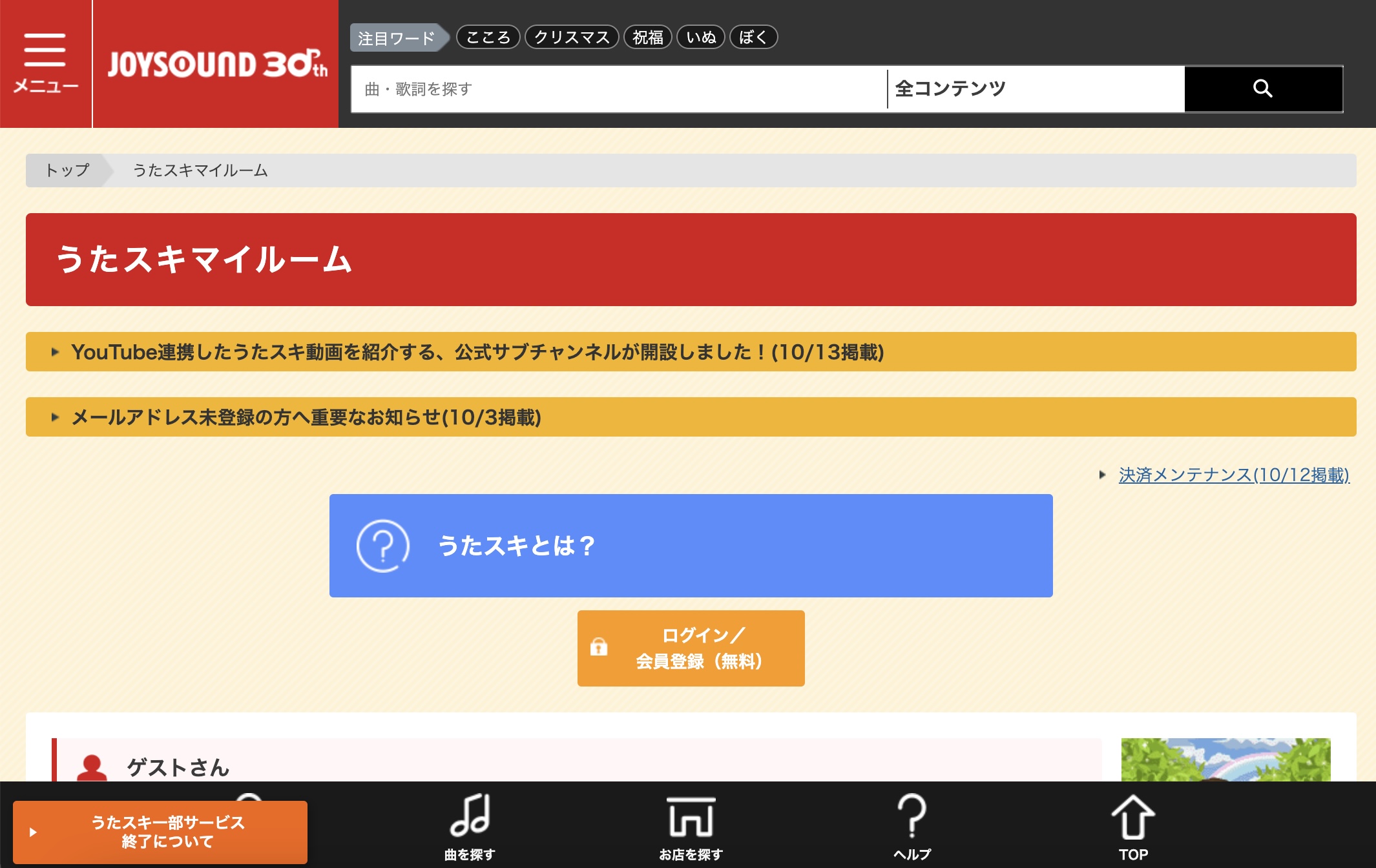Go to トップ via the breadcrumb
The image size is (1376, 868).
coord(65,171)
